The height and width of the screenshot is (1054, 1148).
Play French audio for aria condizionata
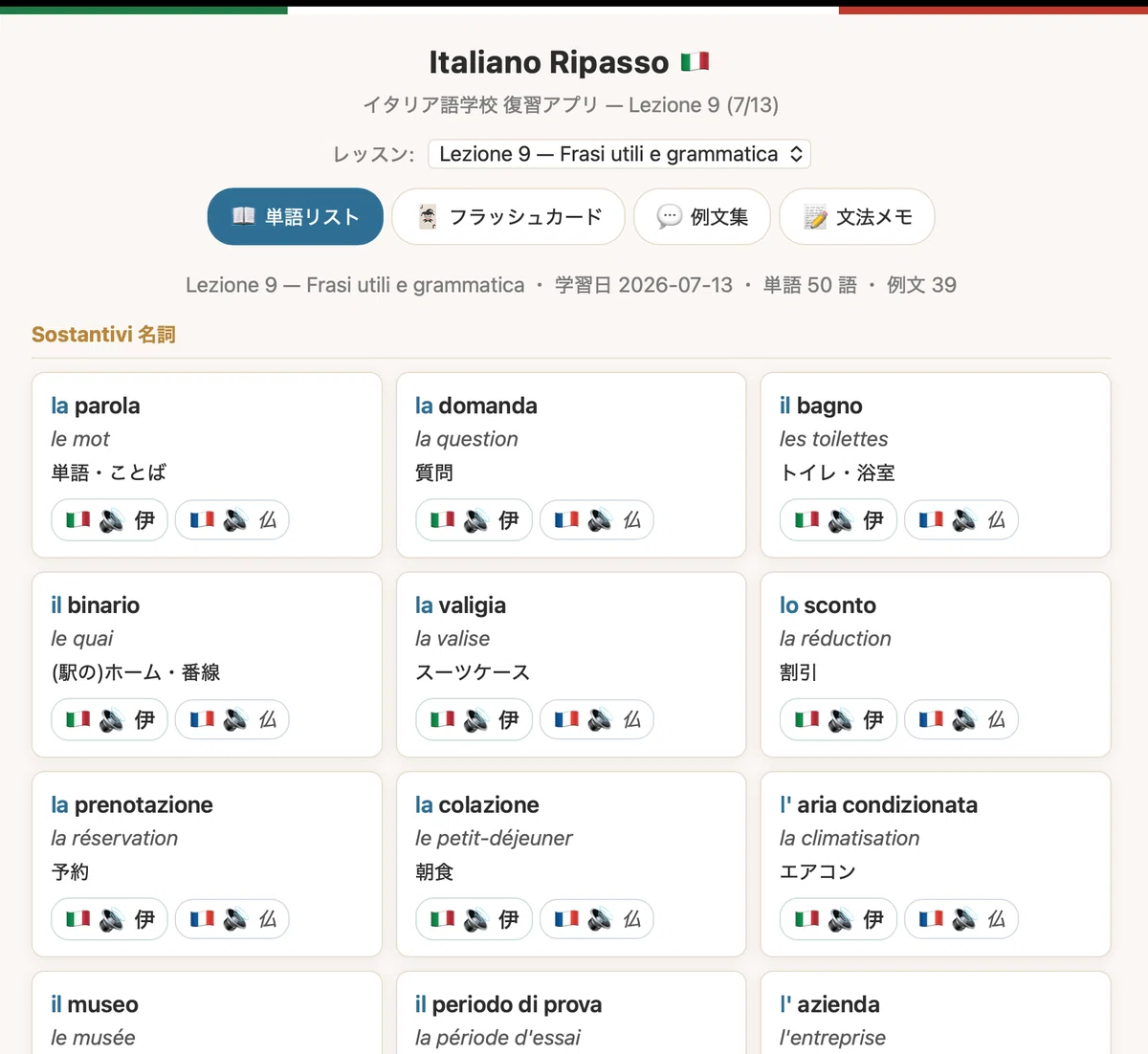[961, 919]
